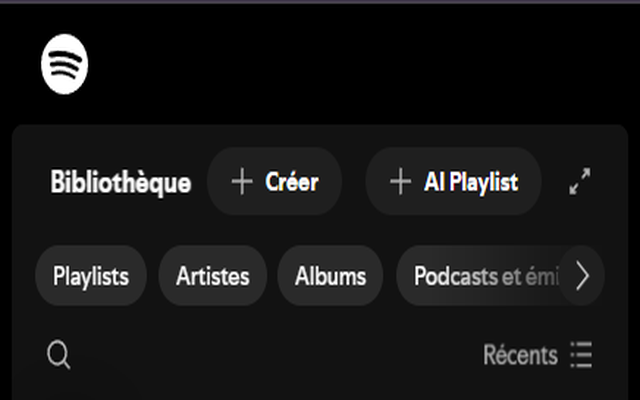Click the plus icon in the AI Playlist button

coord(400,181)
